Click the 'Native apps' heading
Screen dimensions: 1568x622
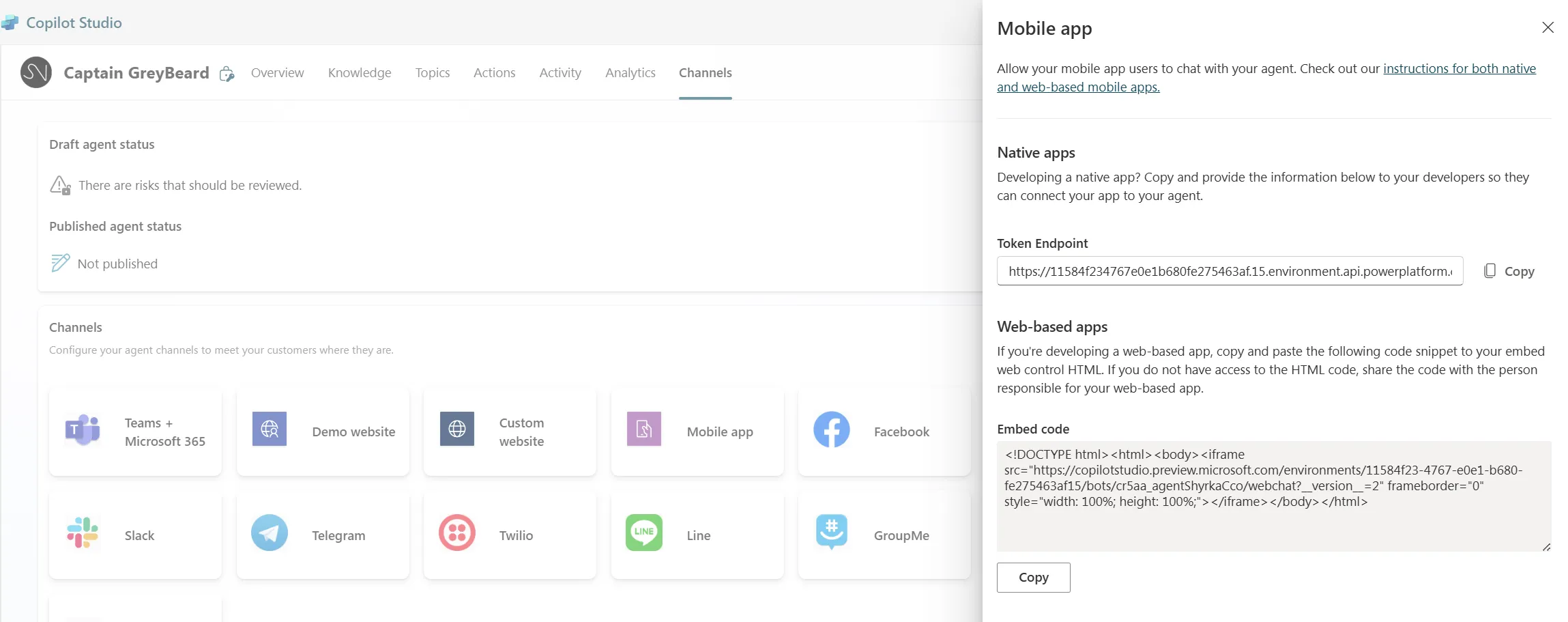pos(1036,152)
